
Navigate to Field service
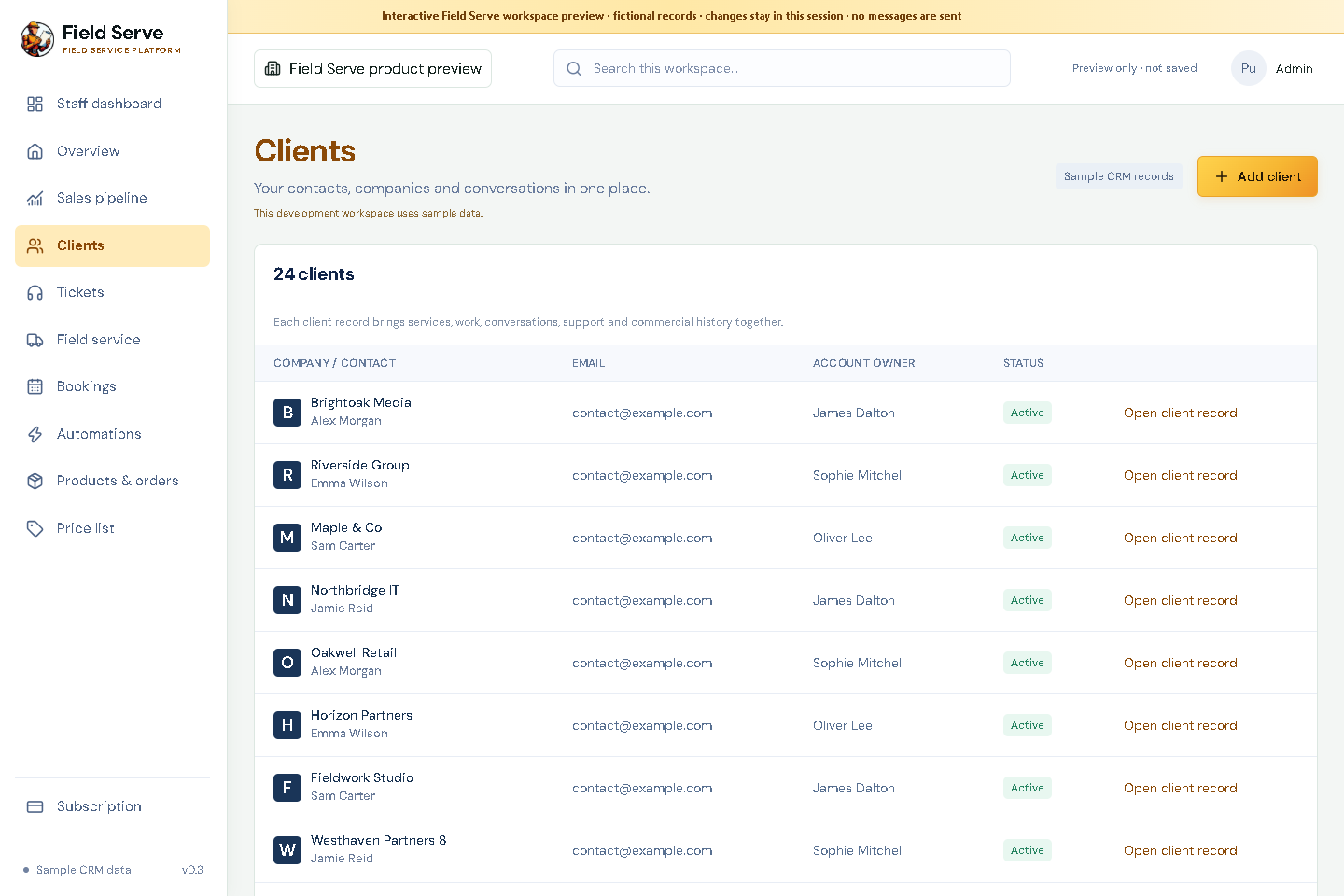(112, 340)
